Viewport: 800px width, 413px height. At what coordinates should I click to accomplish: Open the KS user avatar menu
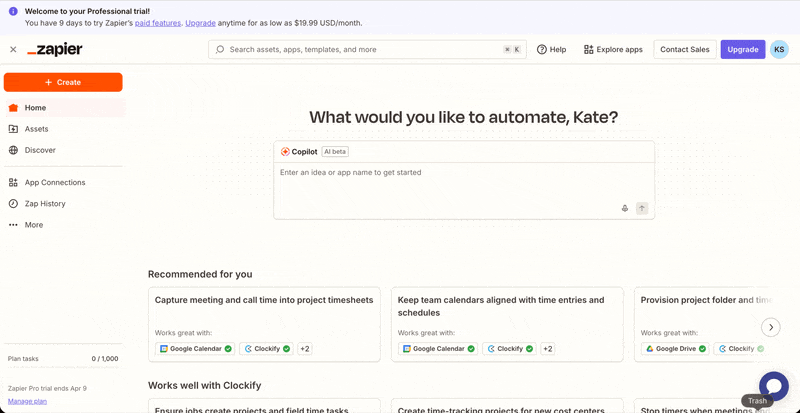click(x=779, y=49)
